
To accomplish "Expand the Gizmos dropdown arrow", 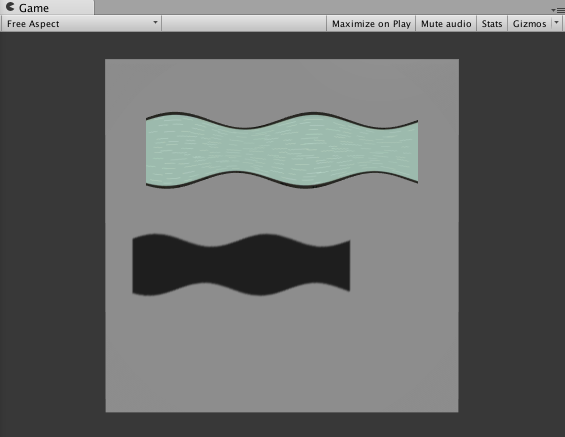I will click(556, 23).
